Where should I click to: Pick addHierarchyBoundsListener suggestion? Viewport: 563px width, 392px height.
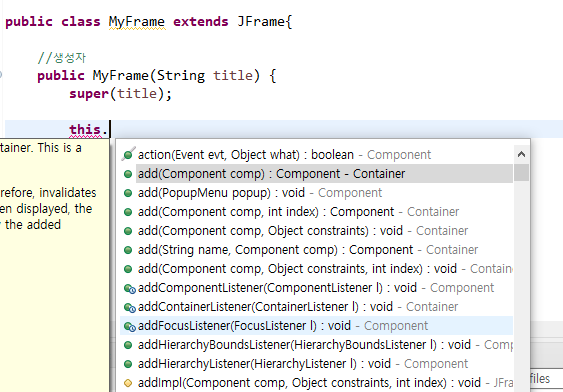pyautogui.click(x=316, y=345)
